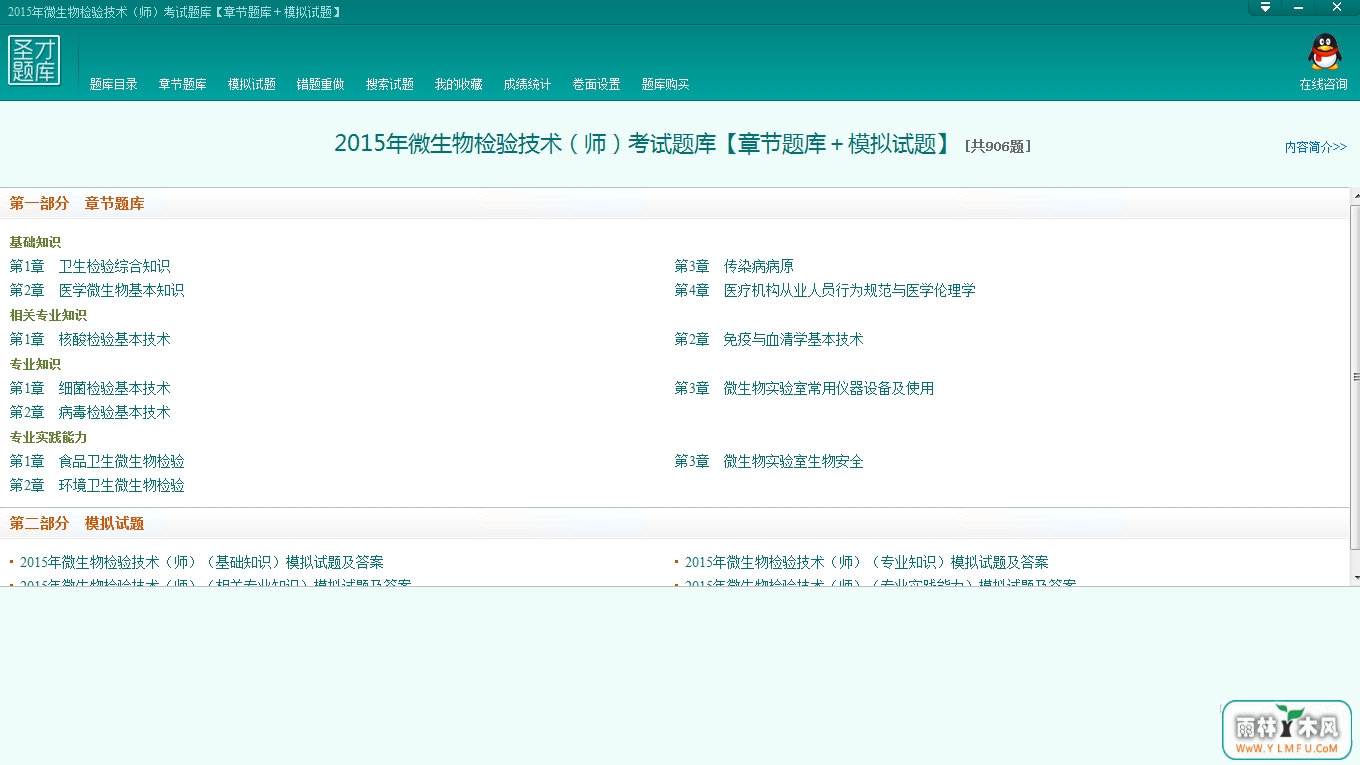
Task: Click the scrollbar down arrow
Action: click(x=1355, y=578)
